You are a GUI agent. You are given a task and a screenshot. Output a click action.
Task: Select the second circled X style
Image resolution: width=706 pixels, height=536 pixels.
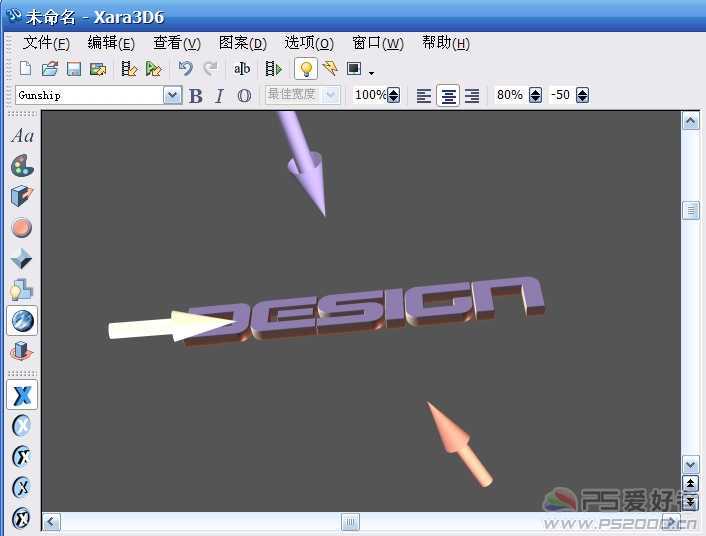point(22,457)
